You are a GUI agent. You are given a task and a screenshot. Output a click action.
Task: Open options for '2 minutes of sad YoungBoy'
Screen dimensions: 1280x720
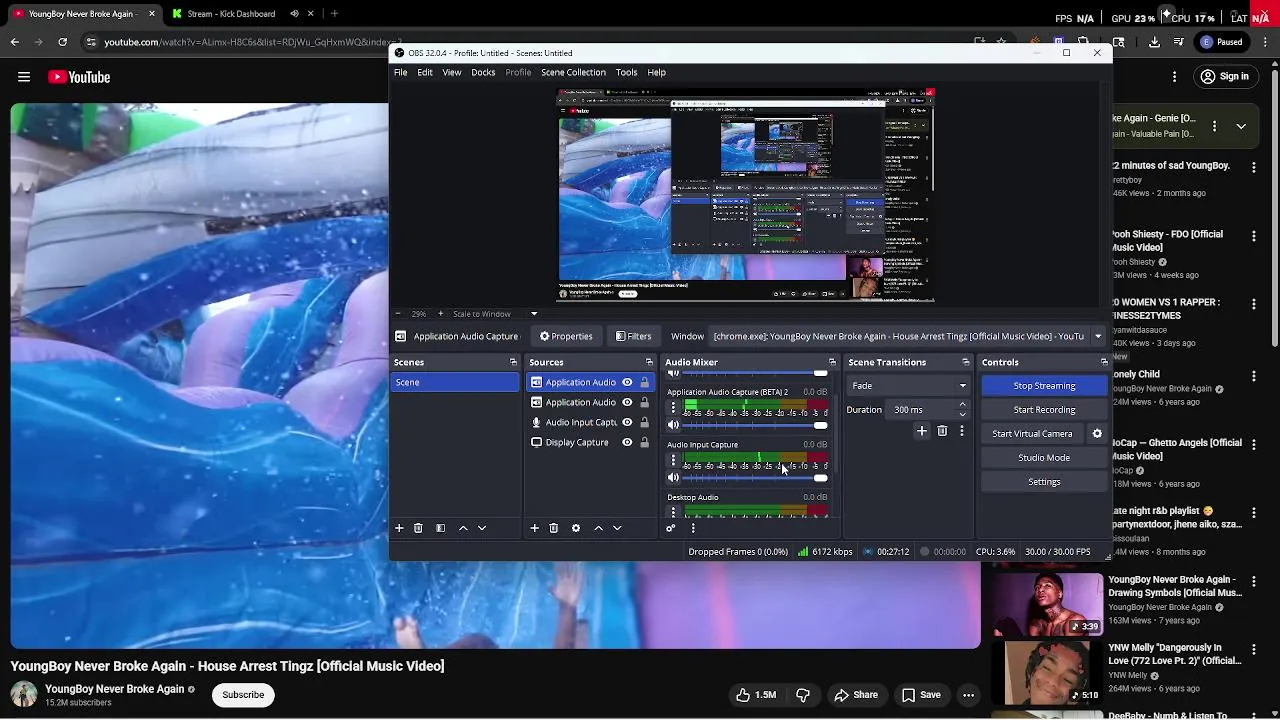tap(1254, 166)
